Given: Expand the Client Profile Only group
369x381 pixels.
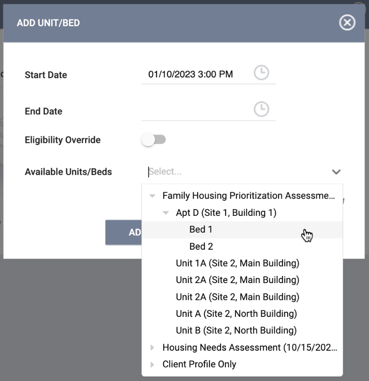Looking at the screenshot, I should tap(152, 364).
